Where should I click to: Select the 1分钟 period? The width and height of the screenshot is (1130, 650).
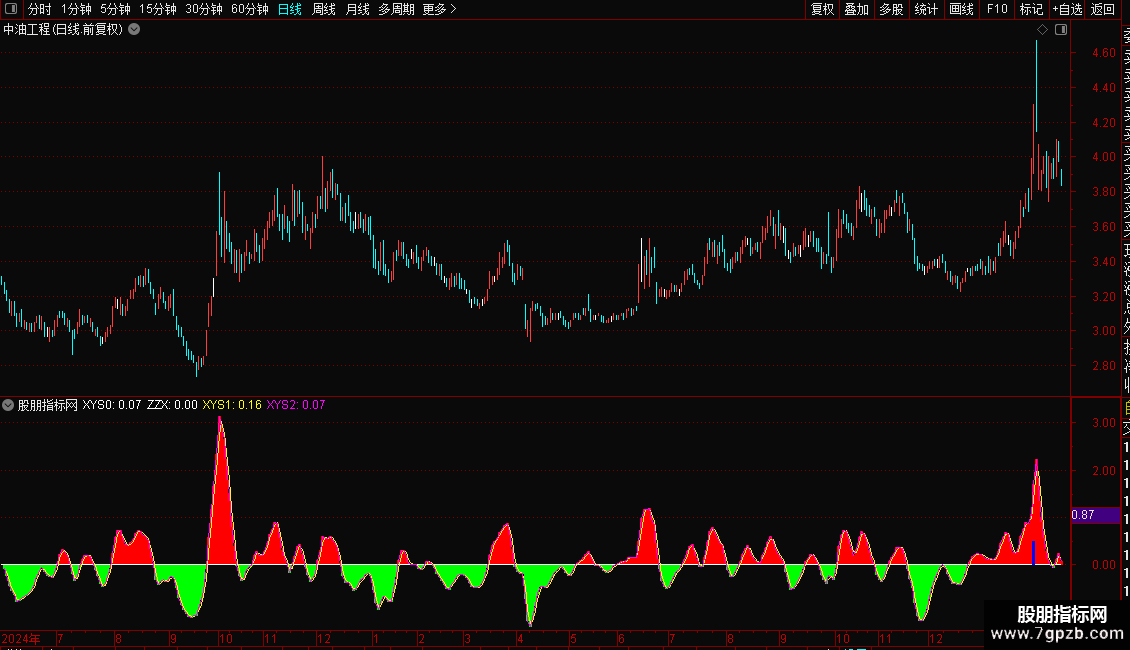tap(76, 9)
